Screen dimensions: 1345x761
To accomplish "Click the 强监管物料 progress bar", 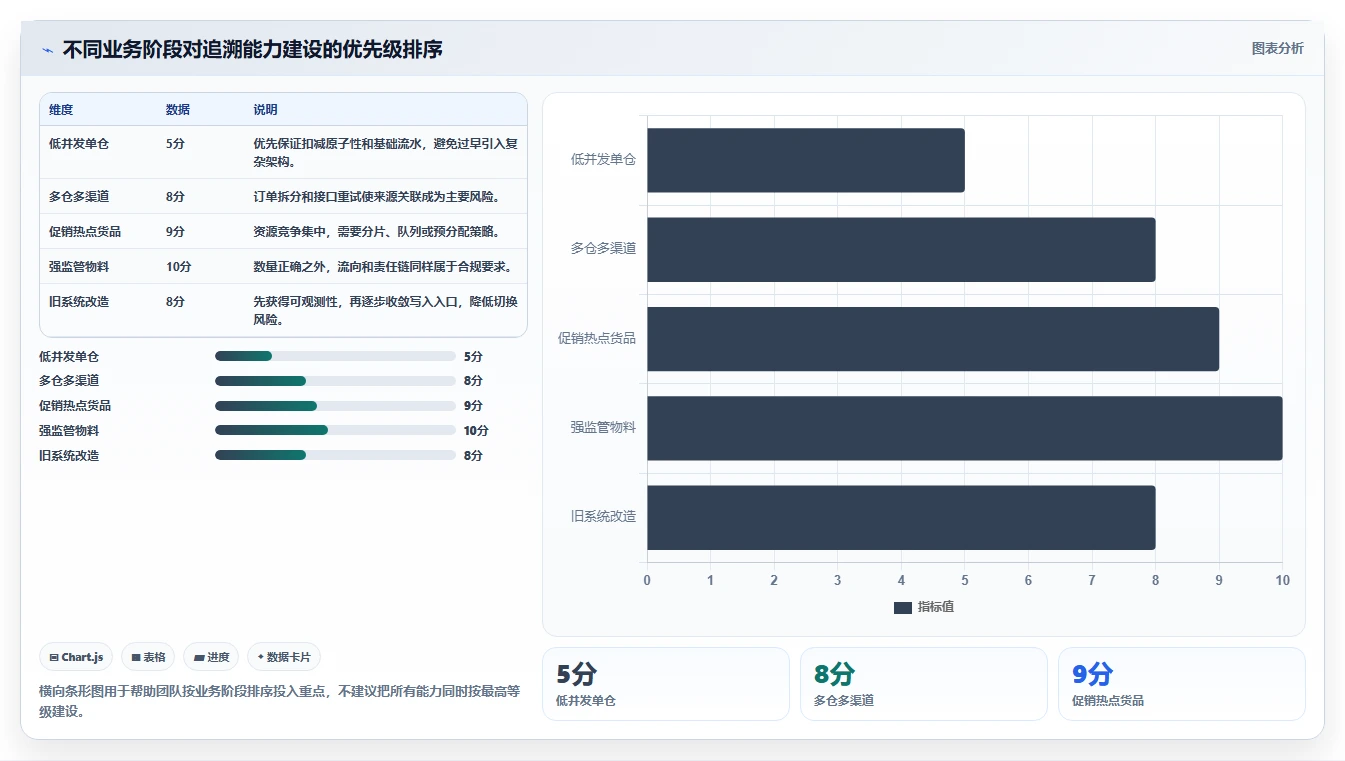I will click(x=335, y=430).
